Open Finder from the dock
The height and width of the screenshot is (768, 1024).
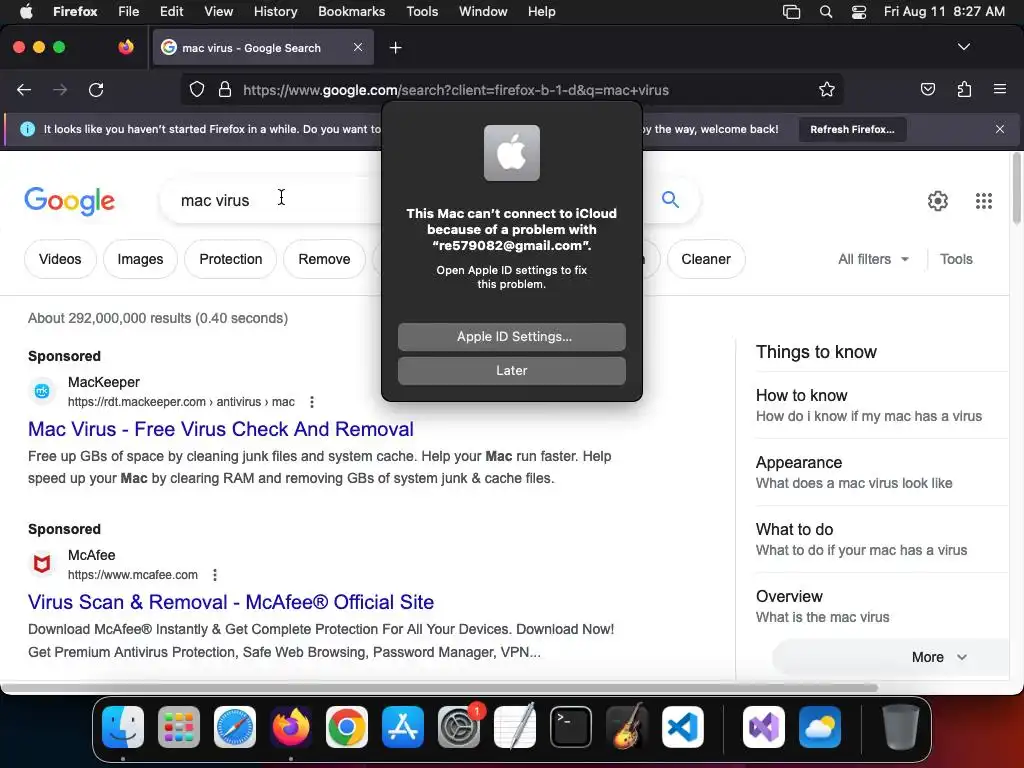tap(123, 727)
